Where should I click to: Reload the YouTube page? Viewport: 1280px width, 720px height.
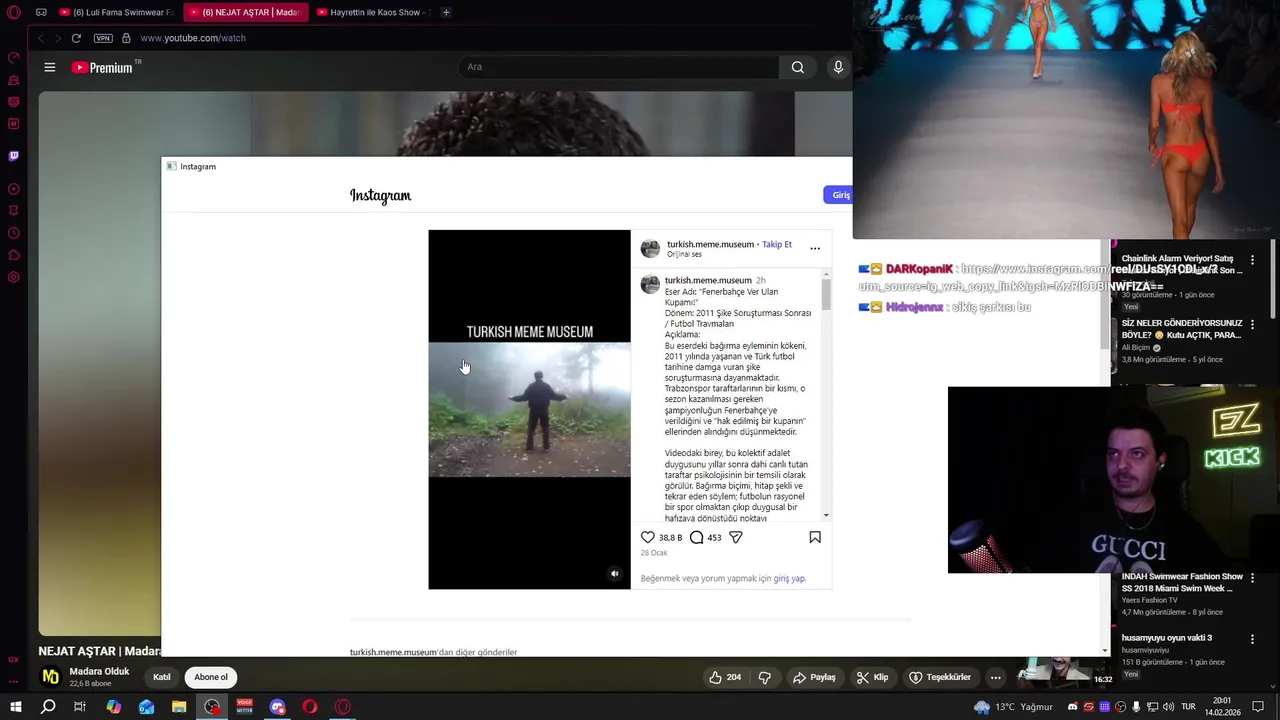pos(76,38)
